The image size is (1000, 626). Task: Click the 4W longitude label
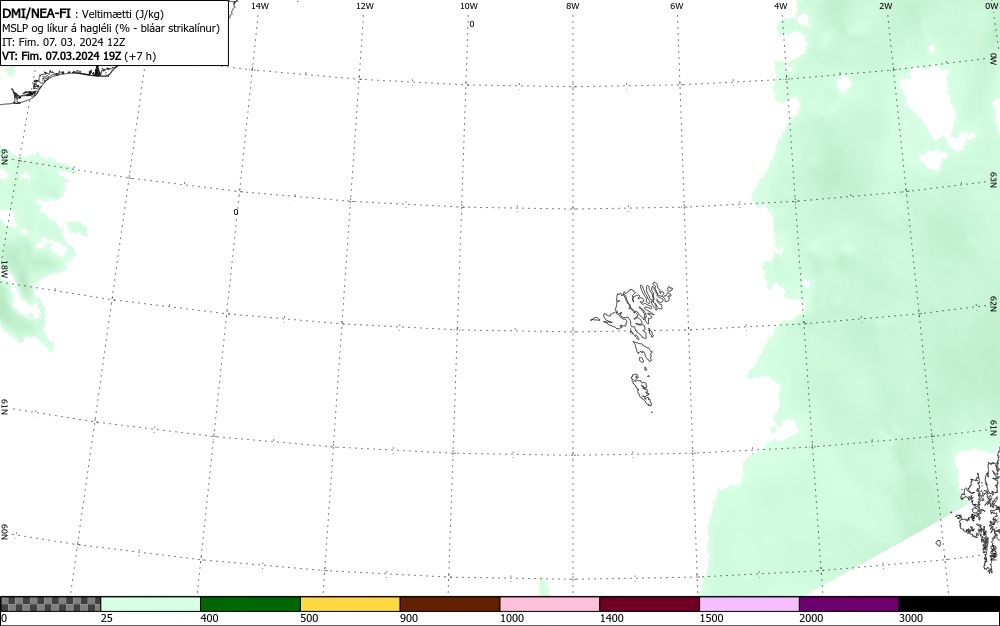(781, 6)
